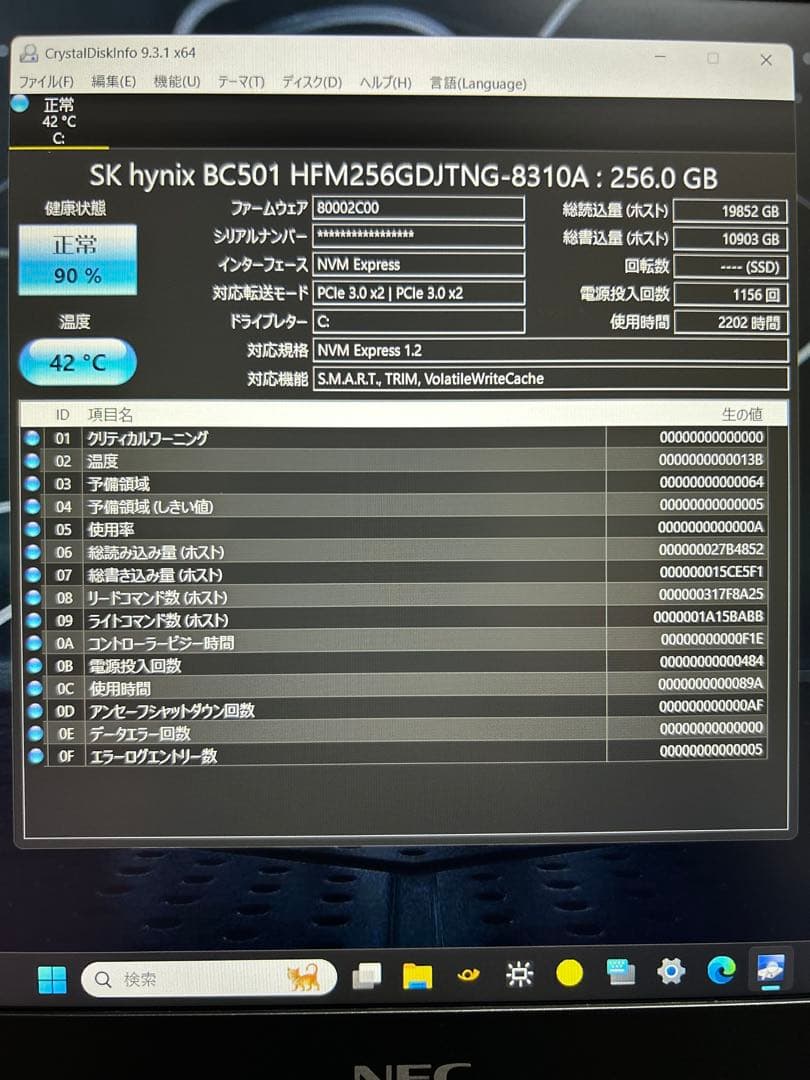Click the 19852 GB total host reads value
Image resolution: width=810 pixels, height=1080 pixels.
point(730,211)
